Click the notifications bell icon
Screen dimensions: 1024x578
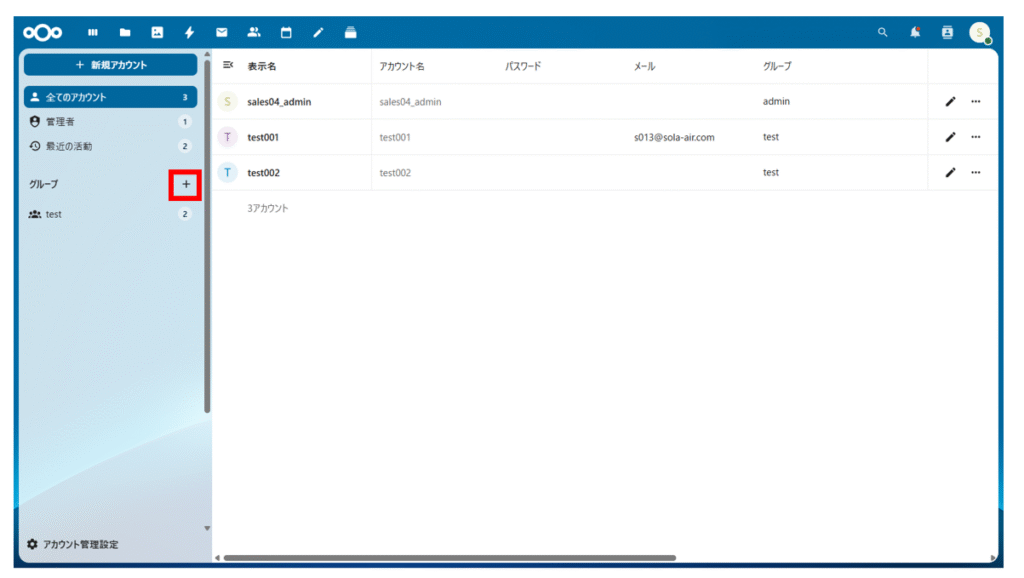pos(915,33)
